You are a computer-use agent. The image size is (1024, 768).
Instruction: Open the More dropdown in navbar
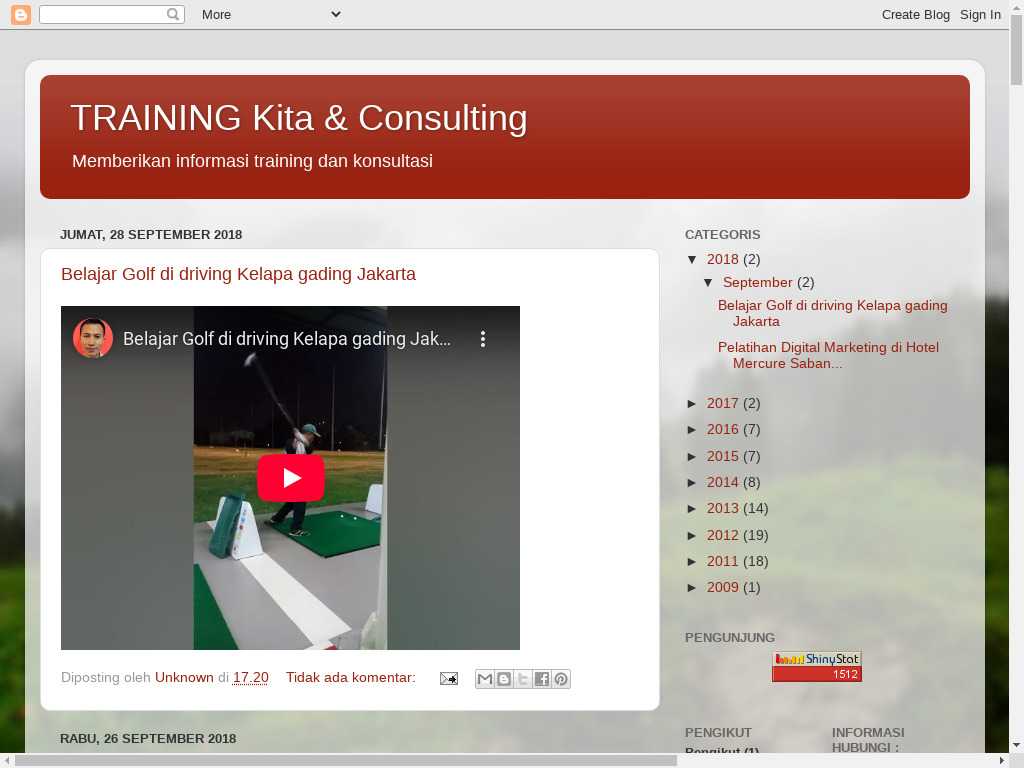click(271, 14)
